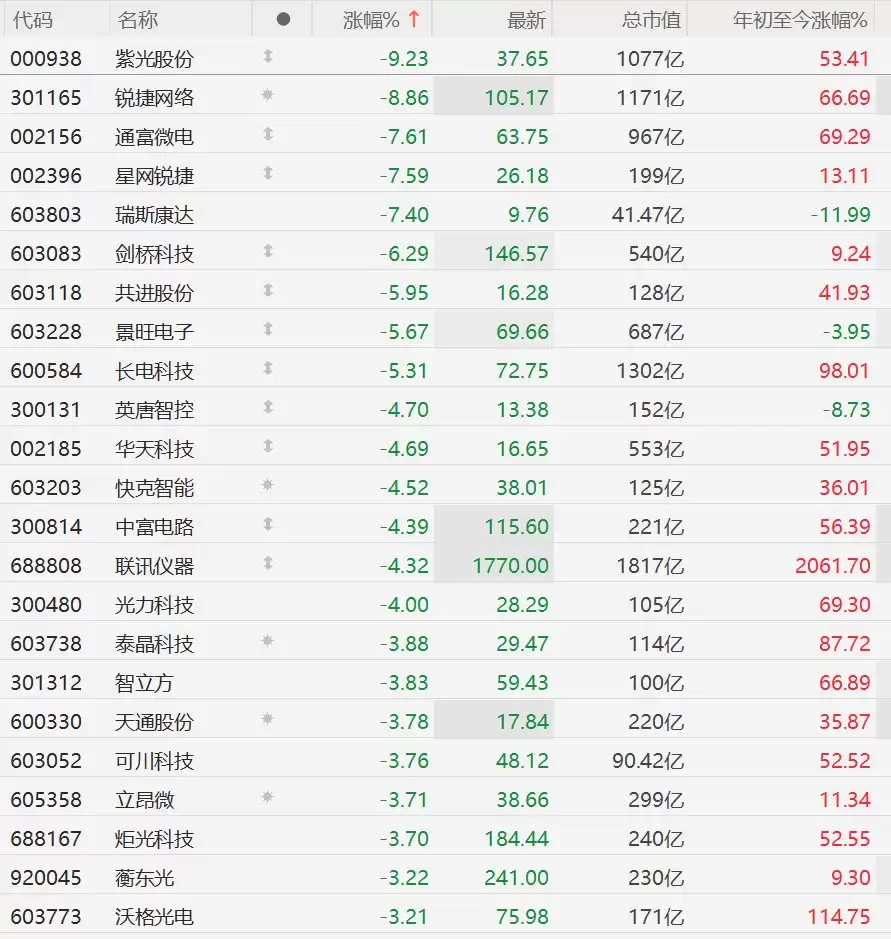This screenshot has width=891, height=939.
Task: Select stock name 蘅东光
Action: click(x=144, y=878)
